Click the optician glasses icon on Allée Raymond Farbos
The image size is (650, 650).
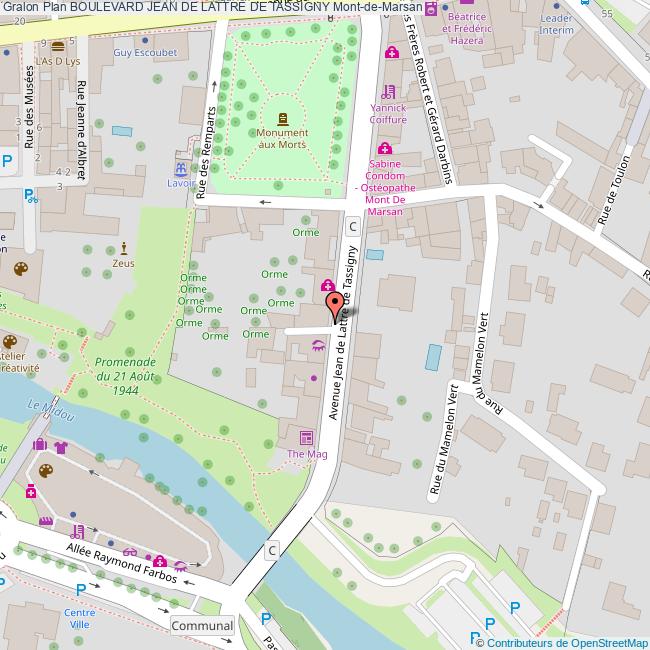coord(130,553)
